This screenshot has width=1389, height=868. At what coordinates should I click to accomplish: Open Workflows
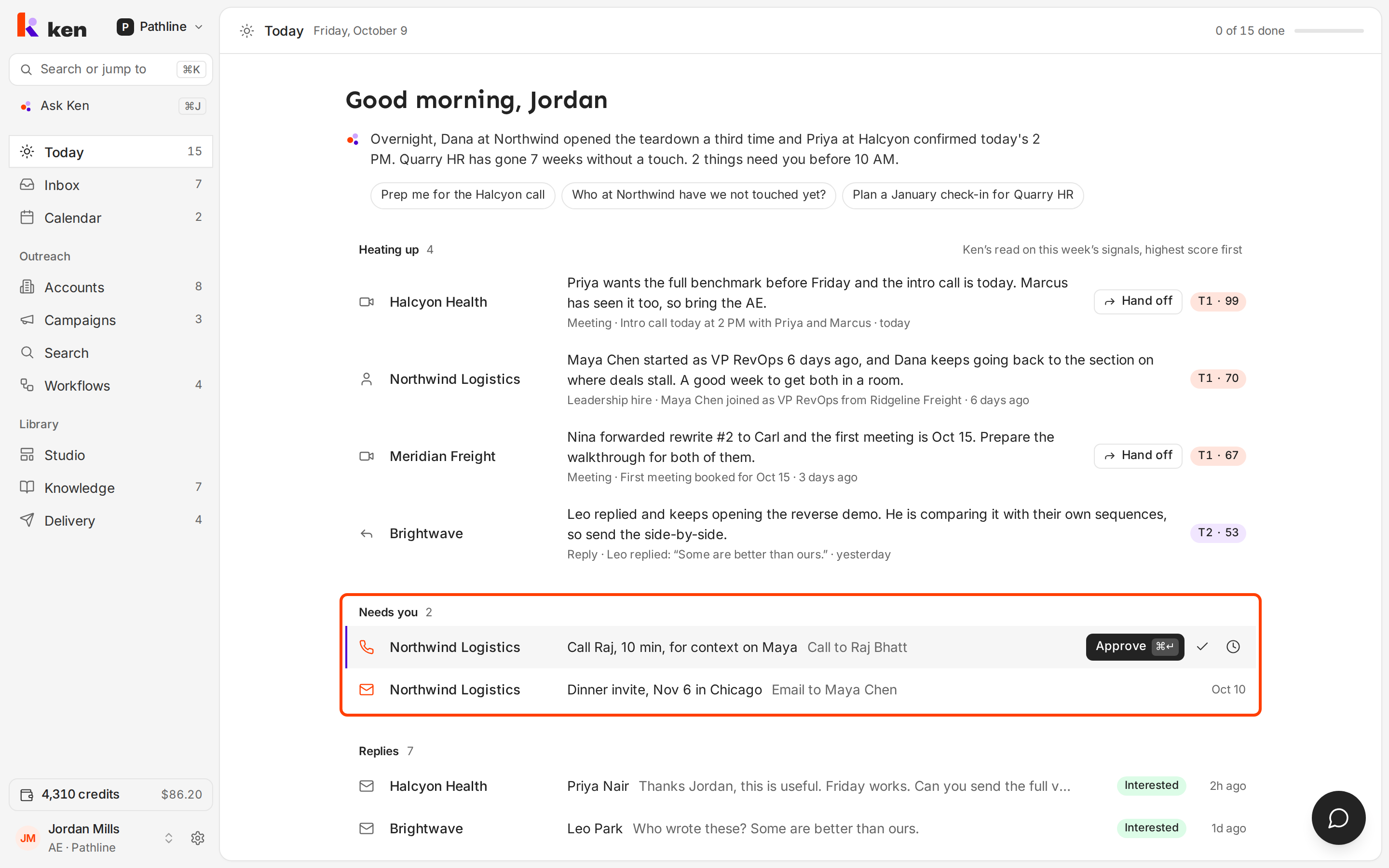click(x=111, y=385)
